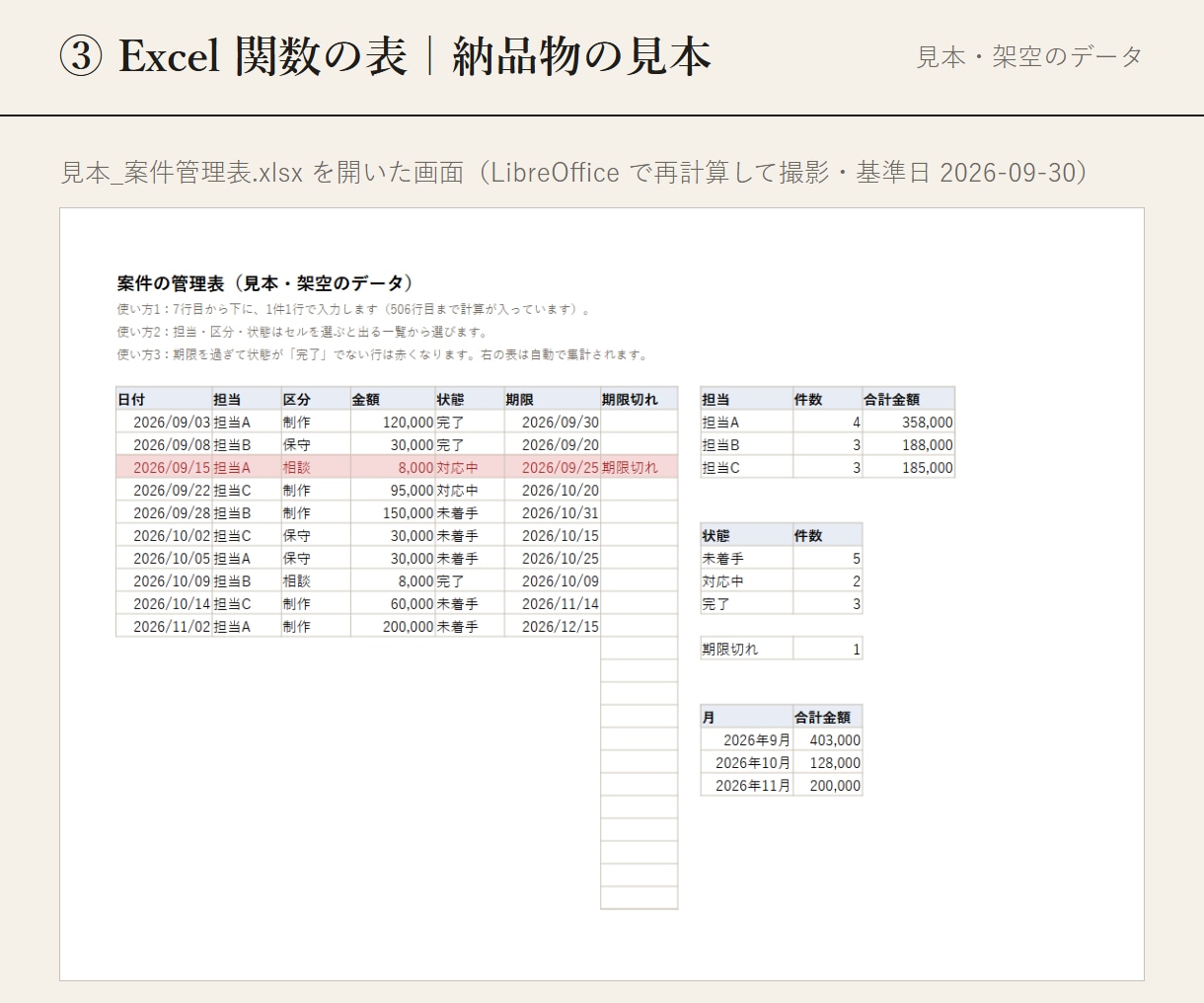1204x1003 pixels.
Task: Select 相談 in the highlighted 2026/09/15 row
Action: pyautogui.click(x=316, y=467)
